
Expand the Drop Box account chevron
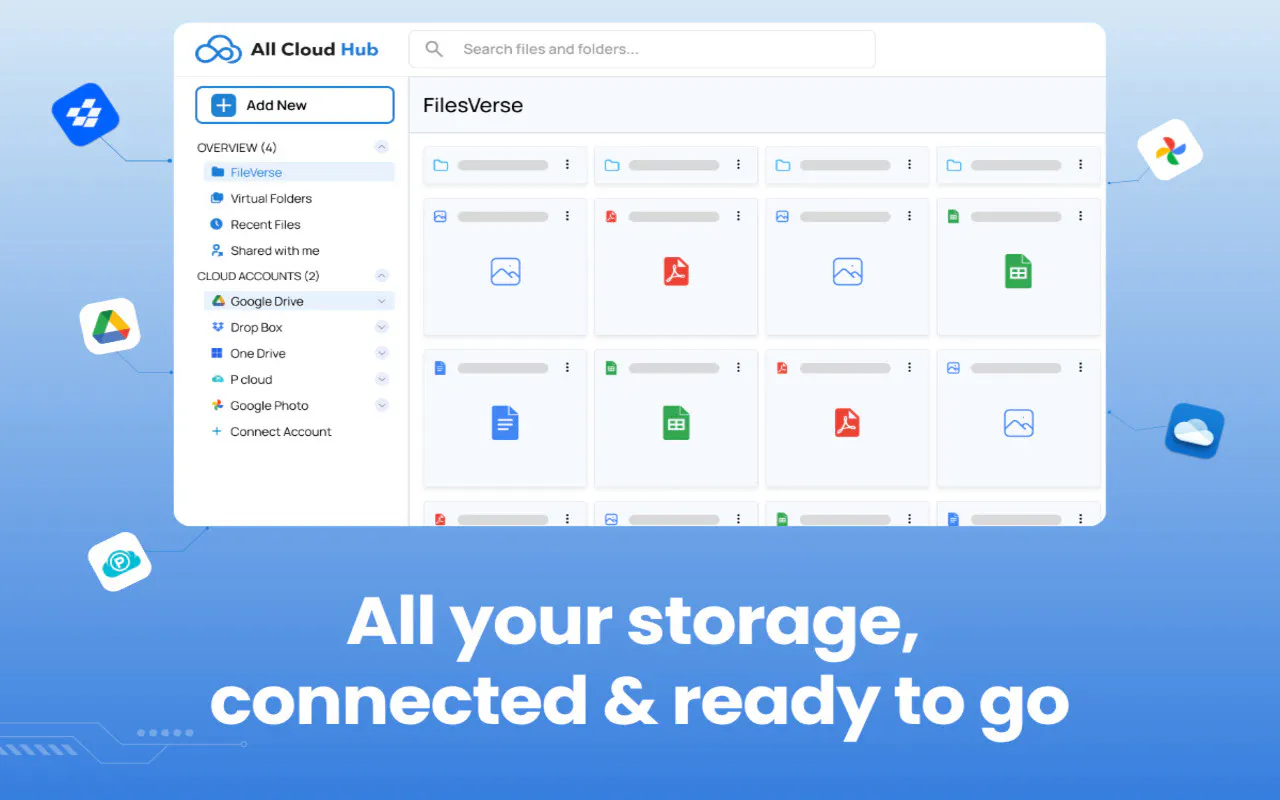pos(381,327)
